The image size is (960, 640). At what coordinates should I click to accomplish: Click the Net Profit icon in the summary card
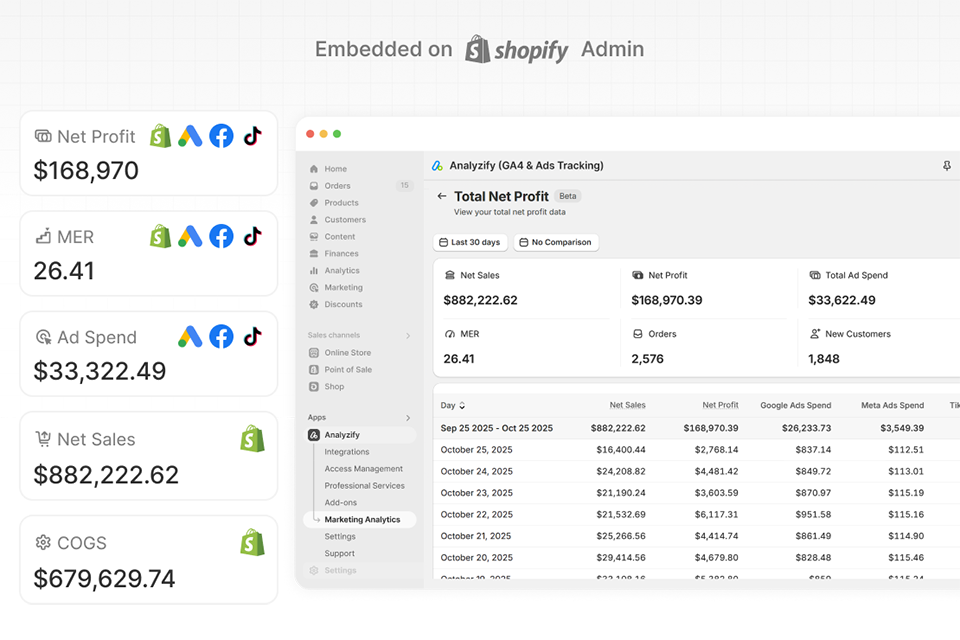click(x=637, y=275)
